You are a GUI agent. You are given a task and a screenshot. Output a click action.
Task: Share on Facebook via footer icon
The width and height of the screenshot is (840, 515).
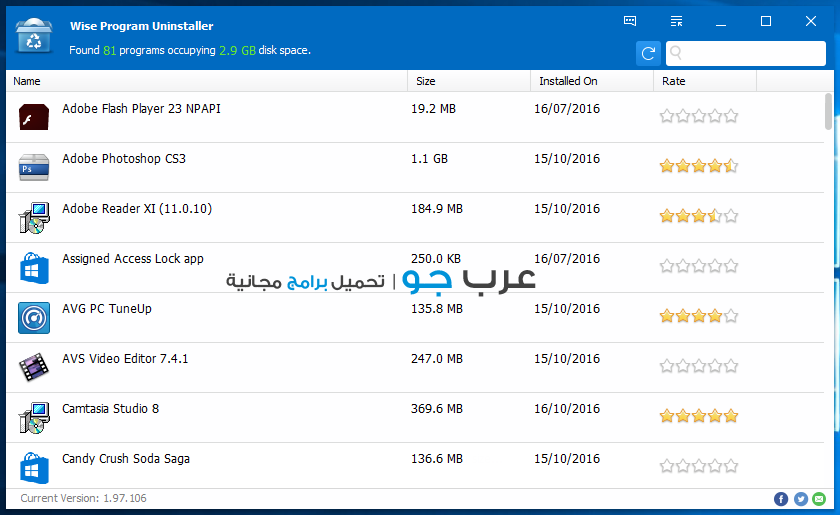pyautogui.click(x=781, y=499)
